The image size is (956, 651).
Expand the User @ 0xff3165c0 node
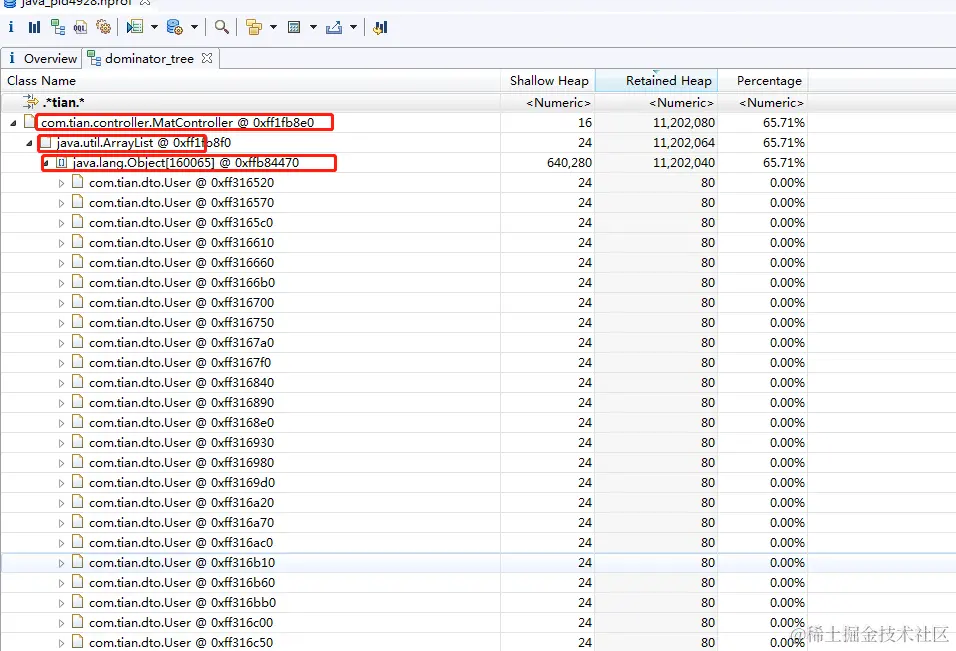(x=61, y=223)
